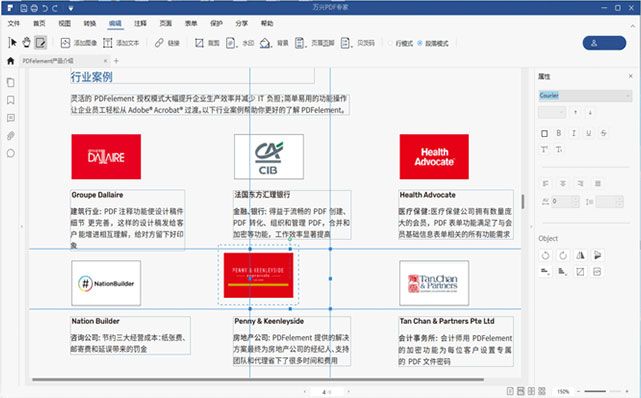Open the bookmarks sidebar panel icon
The width and height of the screenshot is (641, 398).
point(11,100)
